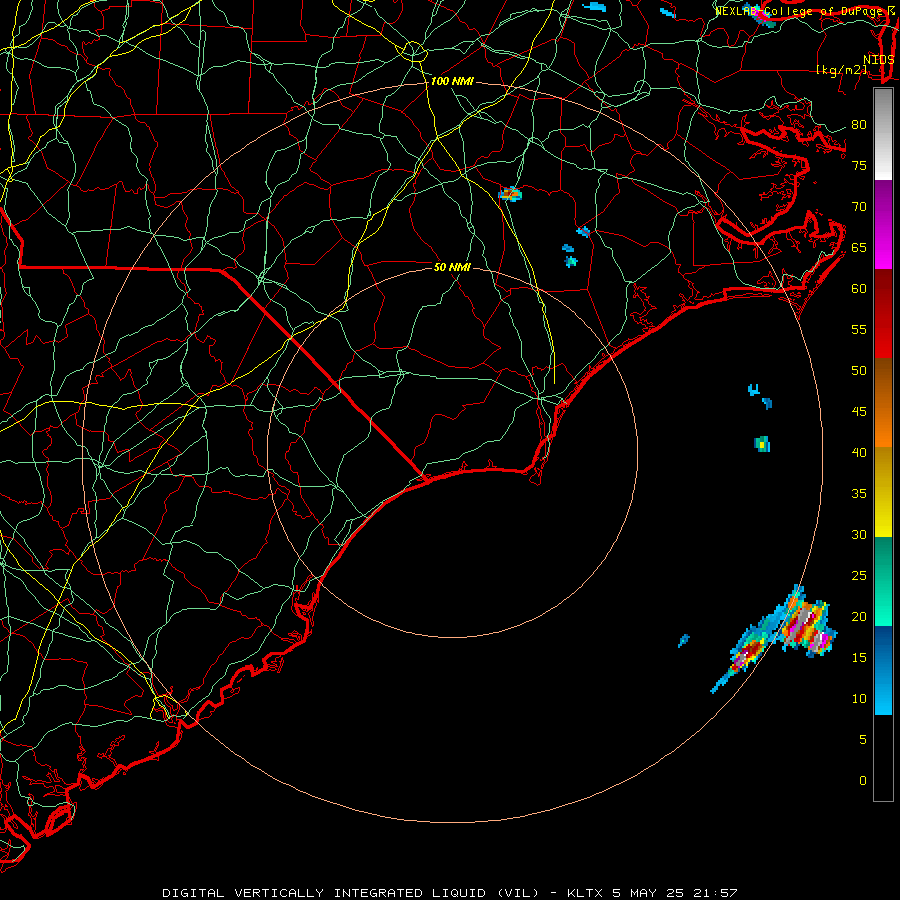
Task: Click the 30 value on color scale
Action: pyautogui.click(x=859, y=534)
